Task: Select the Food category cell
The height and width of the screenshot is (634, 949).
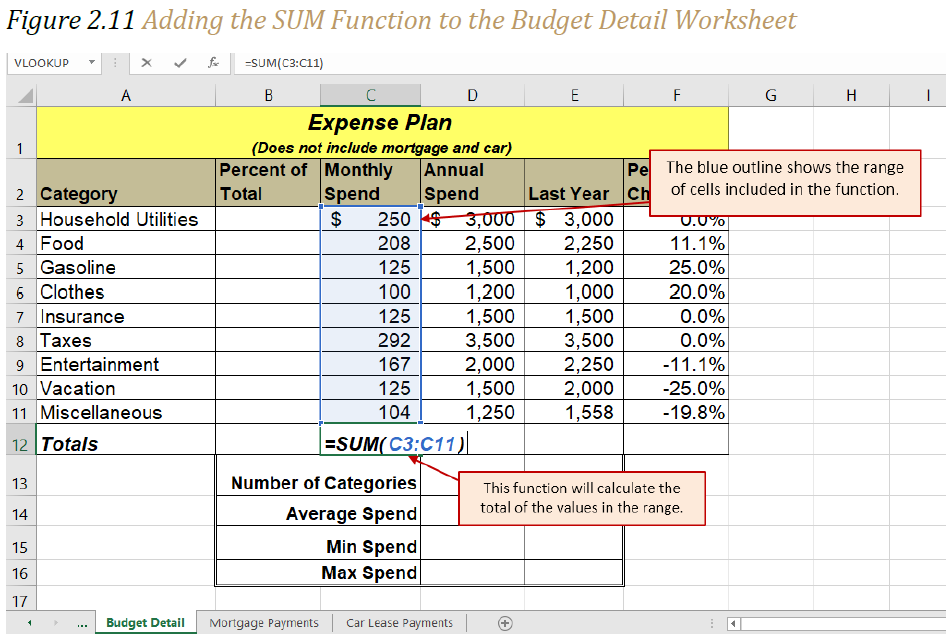Action: (x=126, y=243)
